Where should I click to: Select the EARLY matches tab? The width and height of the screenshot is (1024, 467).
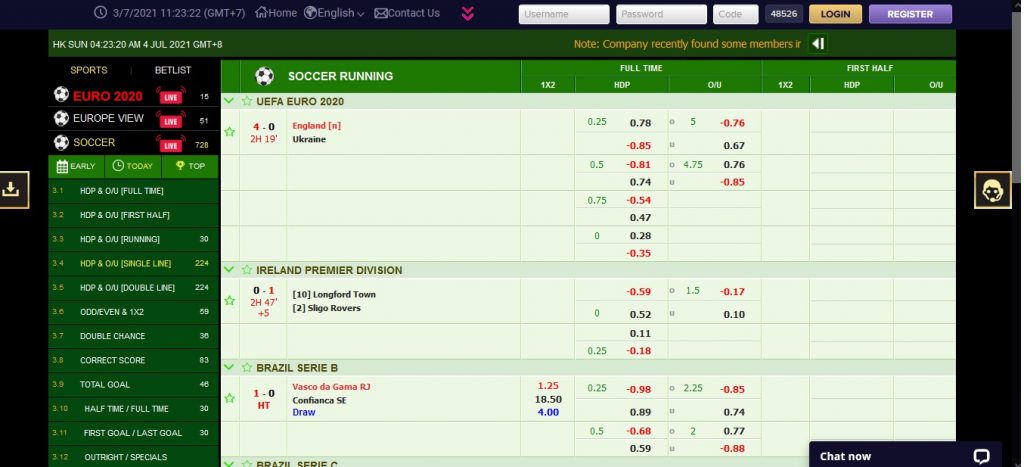(76, 166)
